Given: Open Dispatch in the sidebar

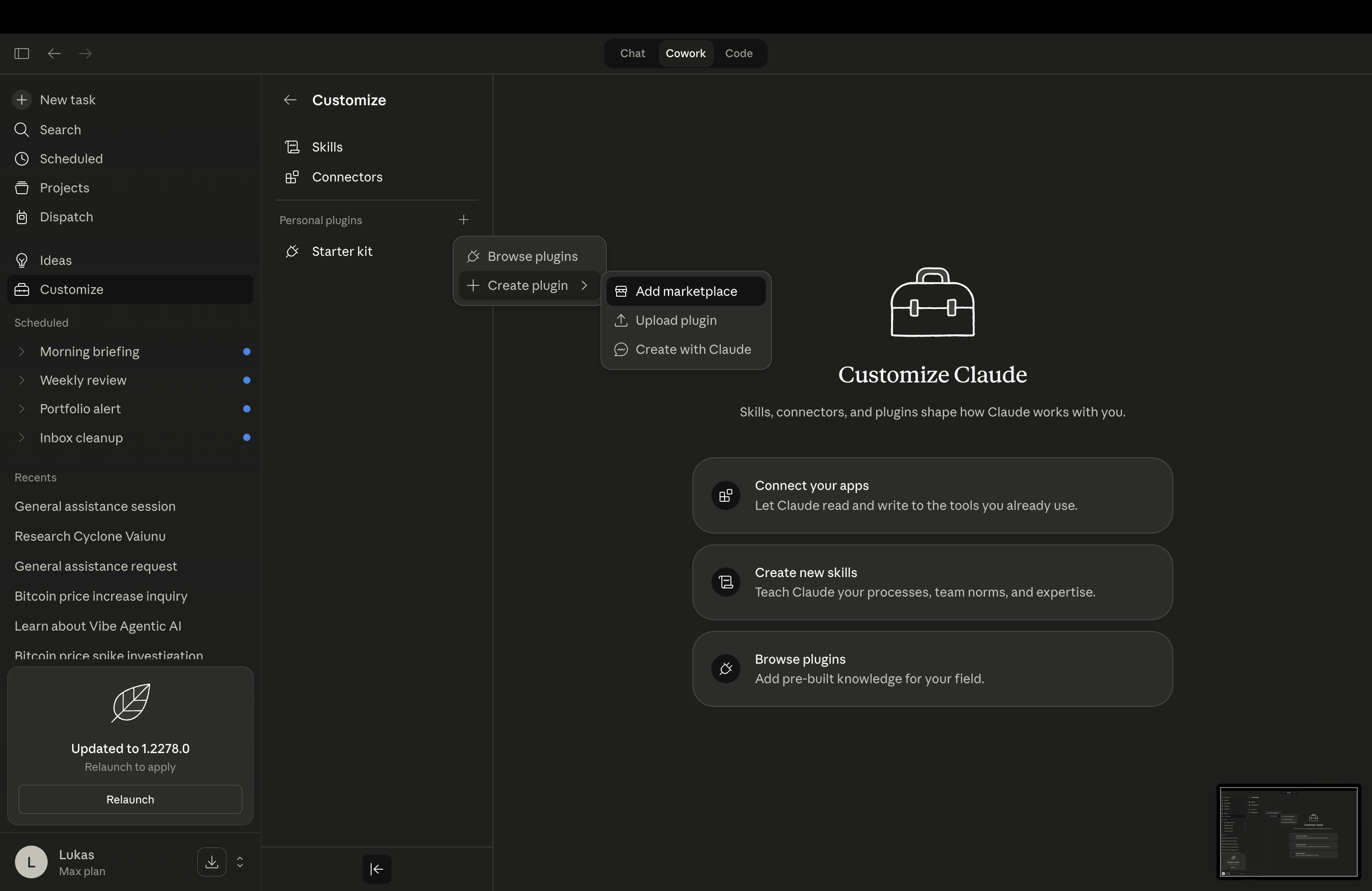Looking at the screenshot, I should (x=66, y=217).
